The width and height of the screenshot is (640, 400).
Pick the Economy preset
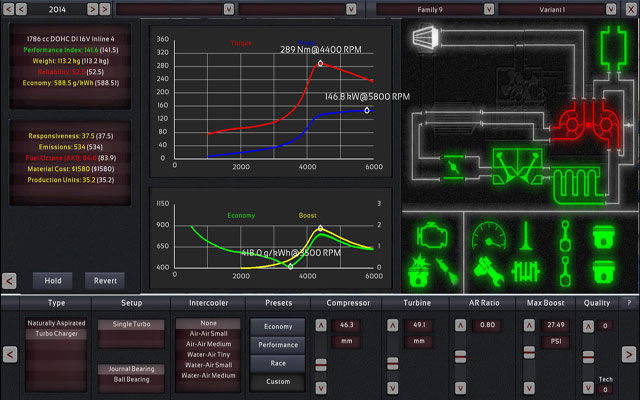pos(278,326)
